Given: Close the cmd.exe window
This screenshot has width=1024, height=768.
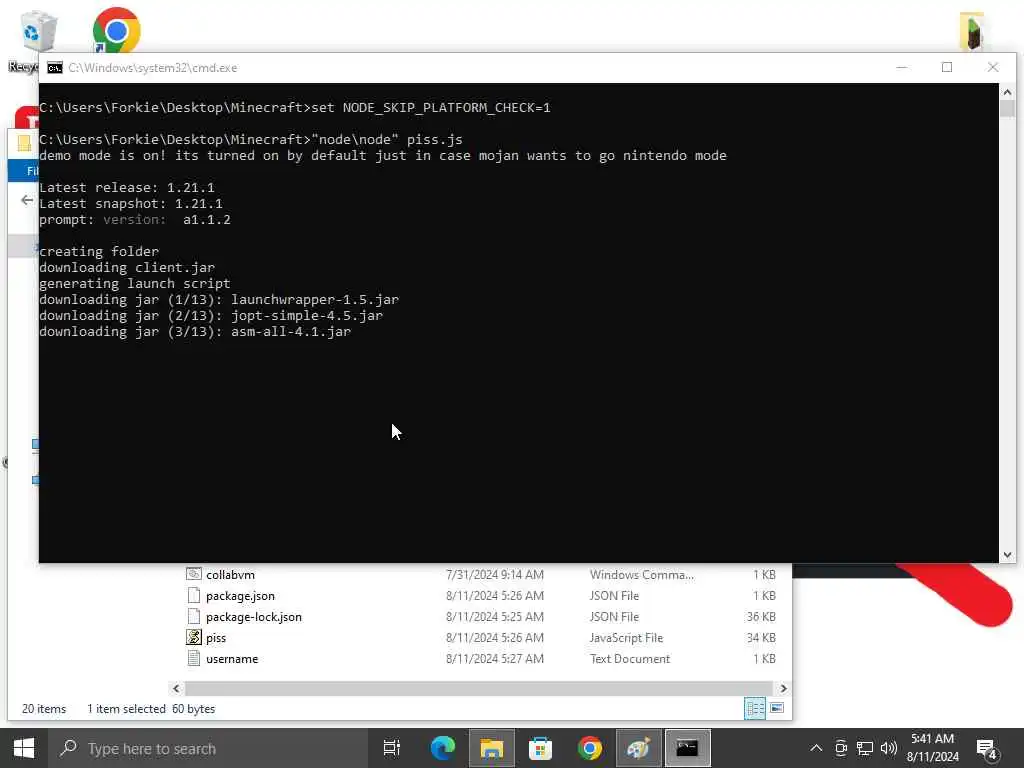Looking at the screenshot, I should tap(993, 67).
